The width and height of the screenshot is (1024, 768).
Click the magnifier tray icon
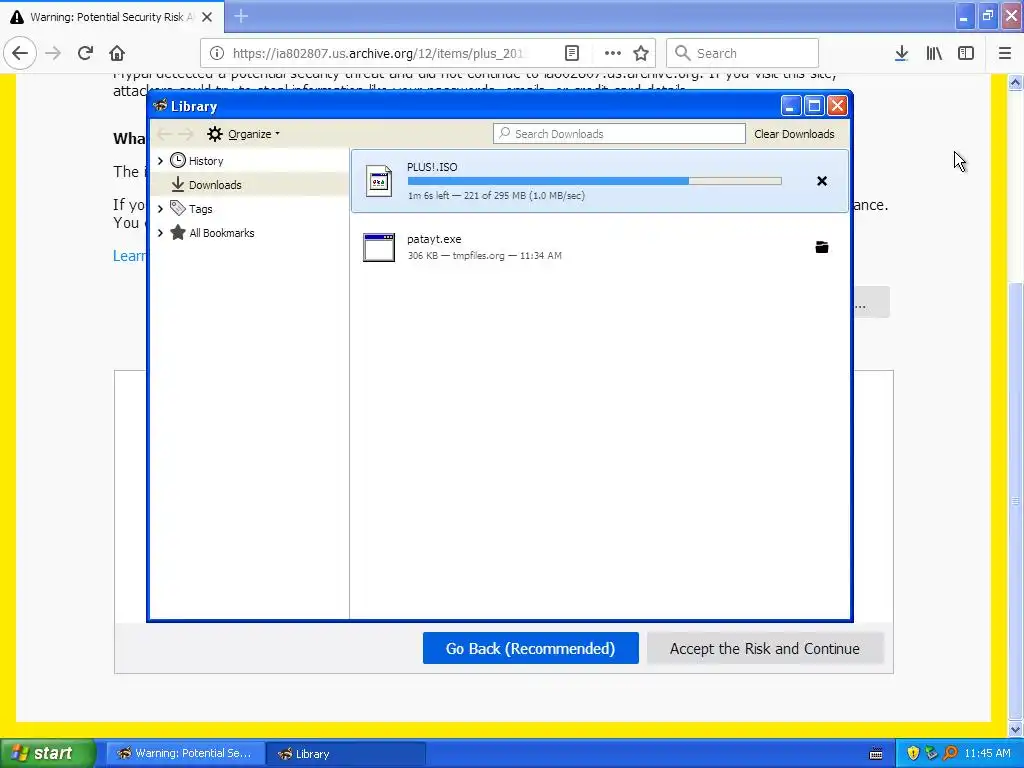pyautogui.click(x=950, y=754)
